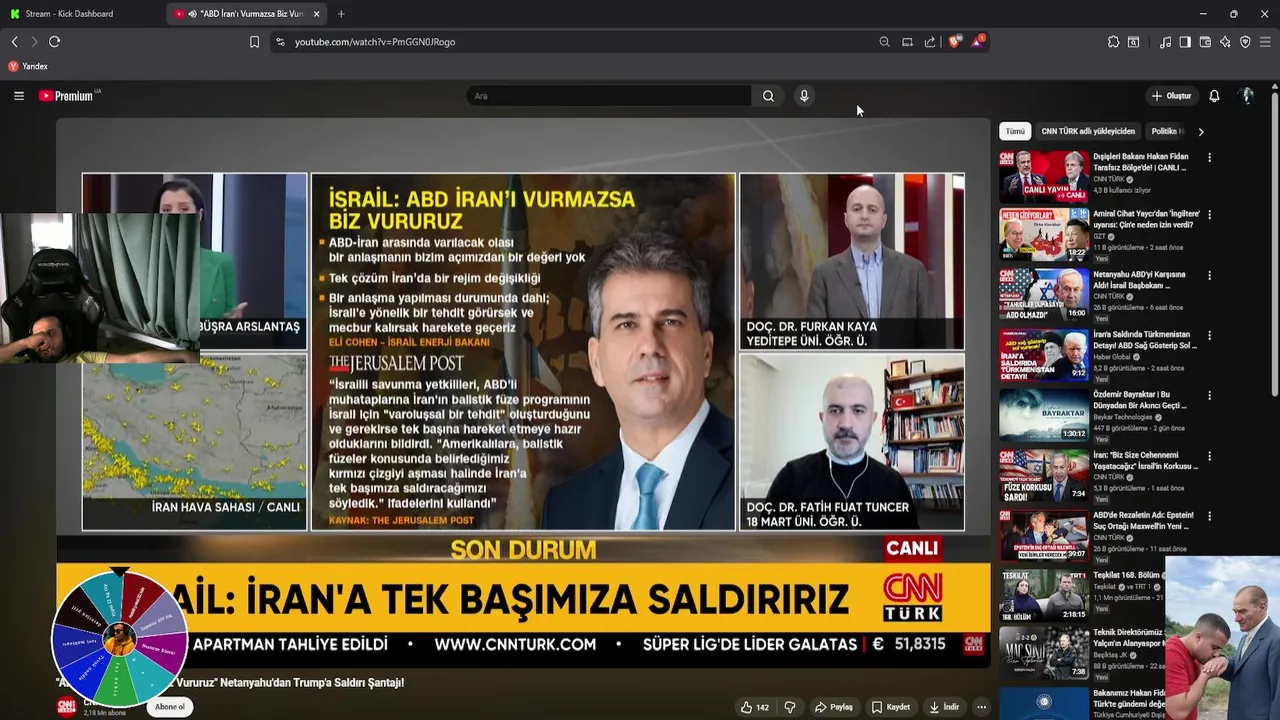Open Özdemir Bayraktar video thumbnail
The height and width of the screenshot is (720, 1280).
(x=1044, y=415)
